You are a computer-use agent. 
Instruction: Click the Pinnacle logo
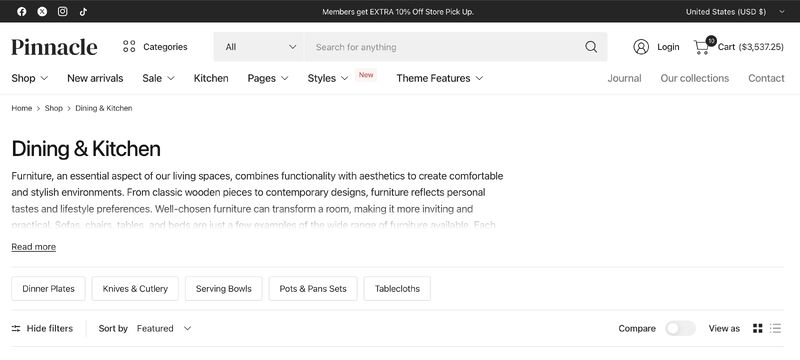coord(54,47)
